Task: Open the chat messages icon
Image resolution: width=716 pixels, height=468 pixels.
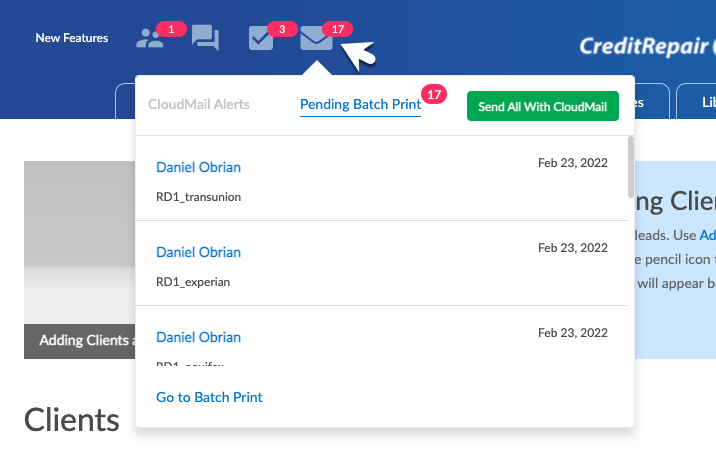Action: 205,38
